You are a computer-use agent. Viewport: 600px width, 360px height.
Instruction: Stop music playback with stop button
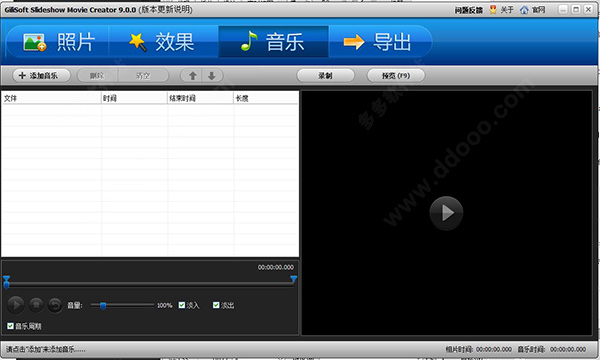[36, 305]
